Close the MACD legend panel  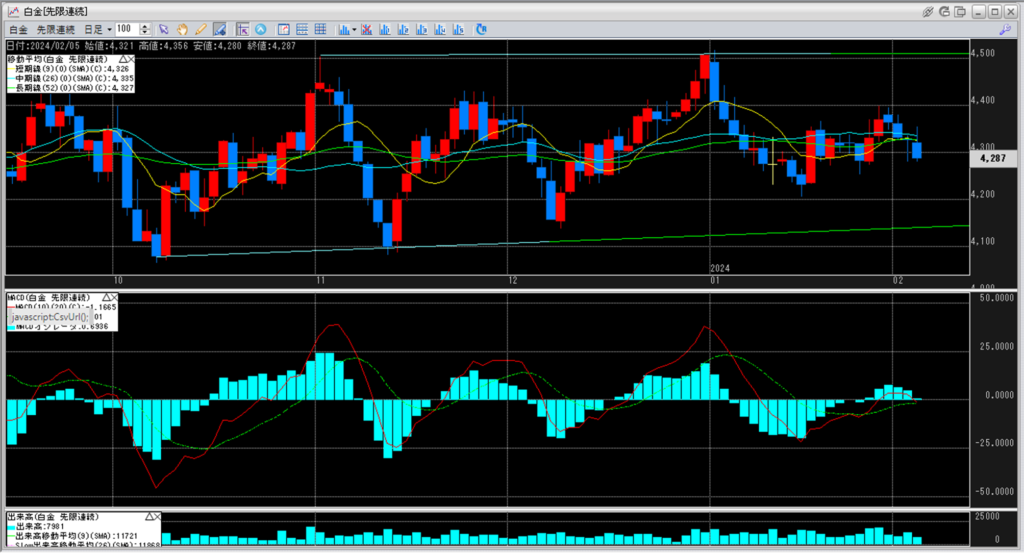[113, 298]
